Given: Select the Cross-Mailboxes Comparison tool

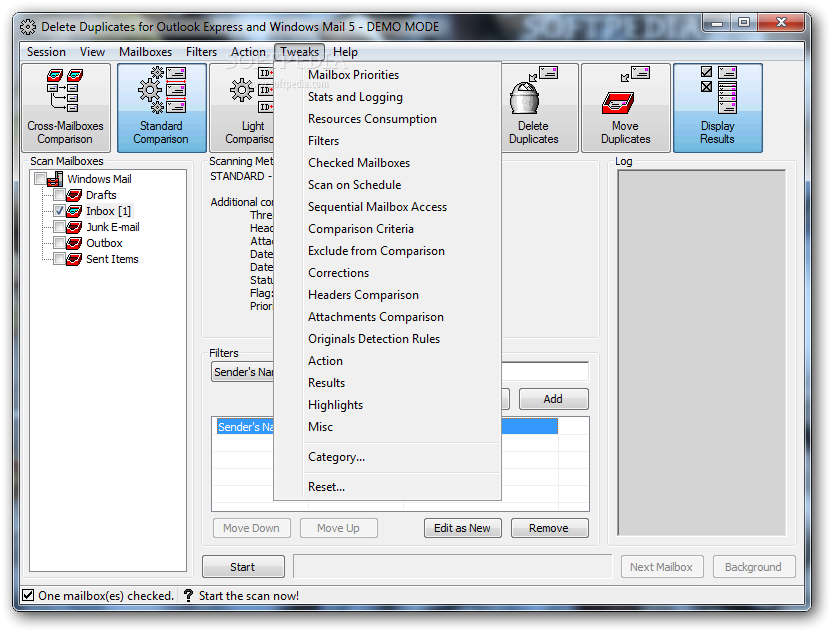Looking at the screenshot, I should (x=66, y=108).
